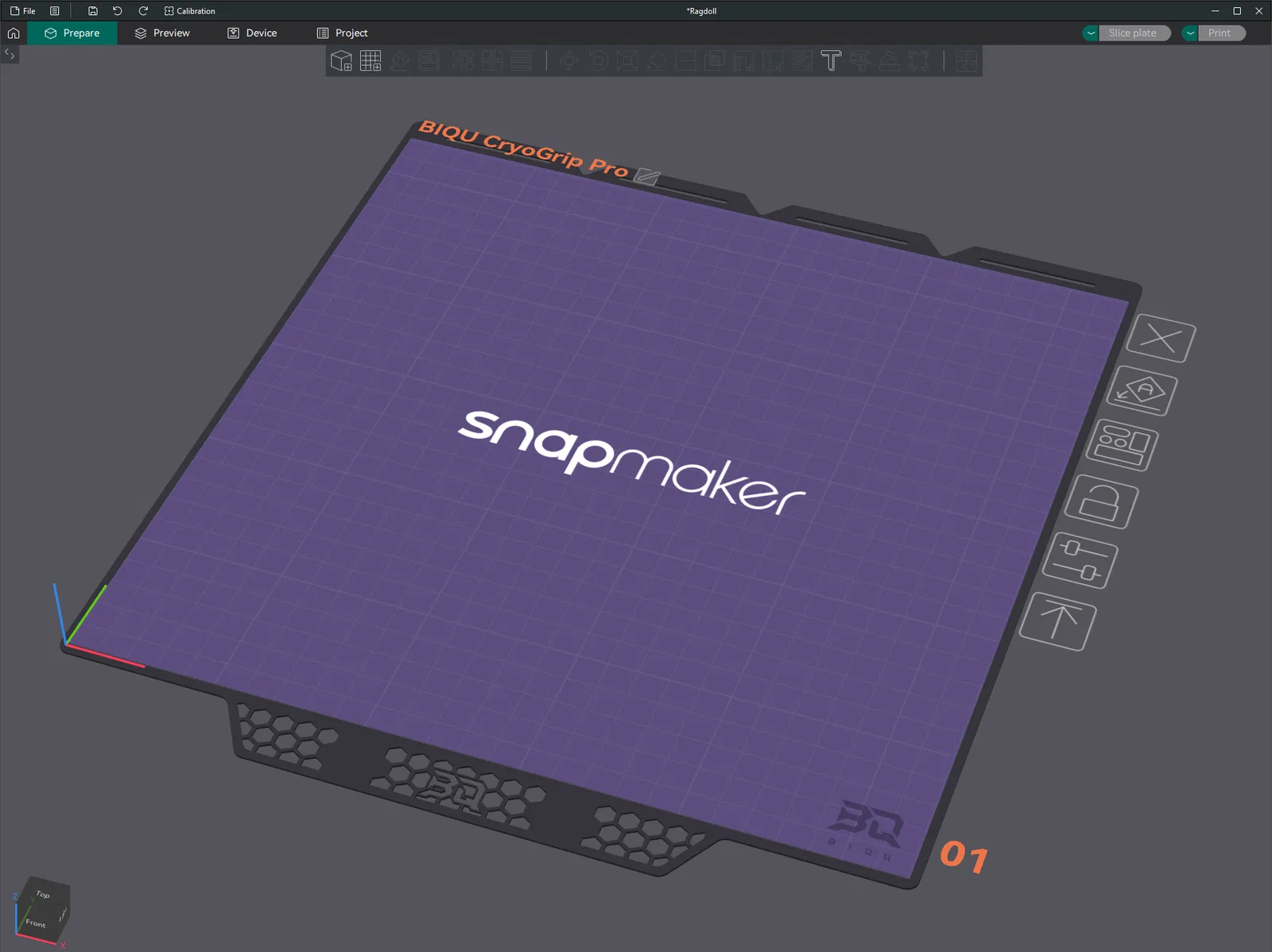Maximize the application window
Image resolution: width=1272 pixels, height=952 pixels.
click(x=1237, y=11)
